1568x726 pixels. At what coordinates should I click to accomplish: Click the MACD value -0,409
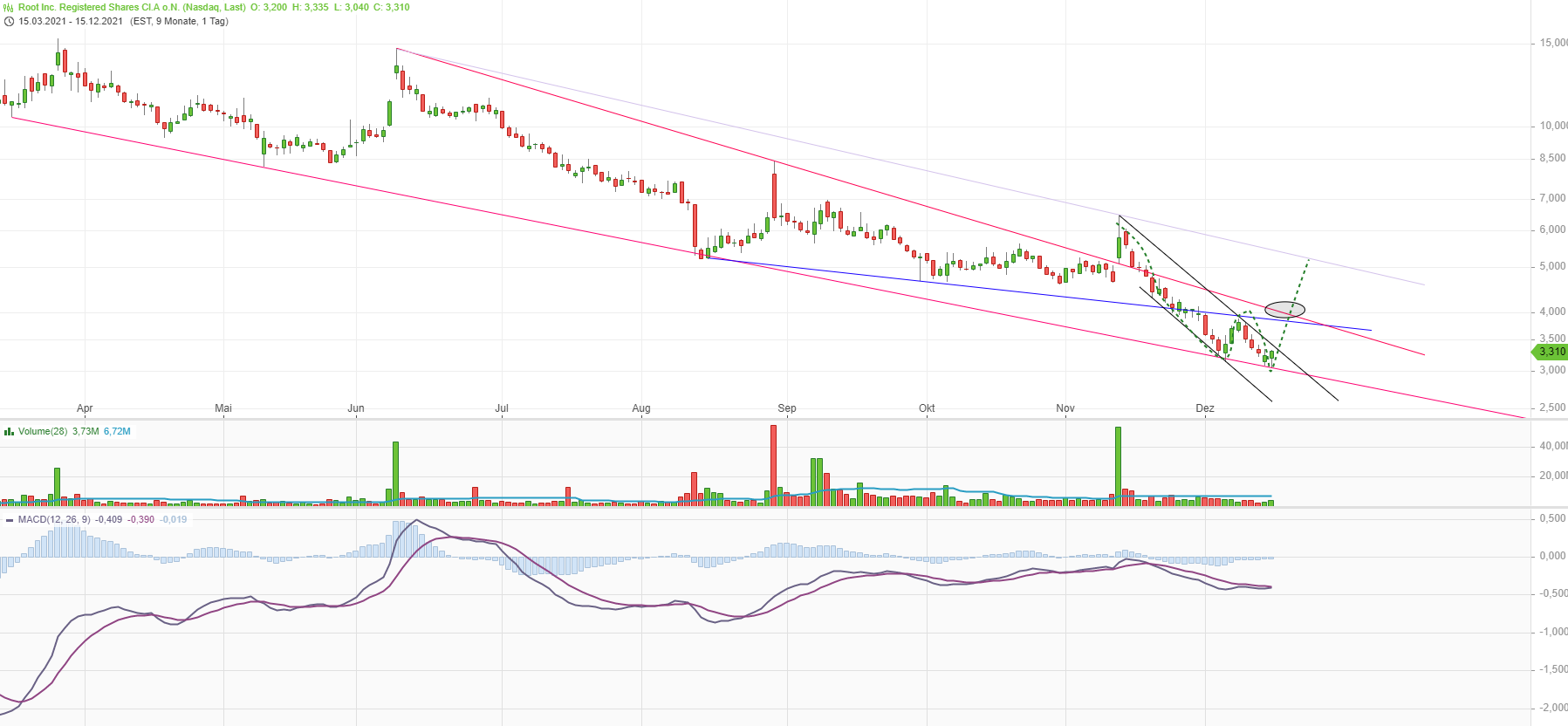[x=109, y=519]
